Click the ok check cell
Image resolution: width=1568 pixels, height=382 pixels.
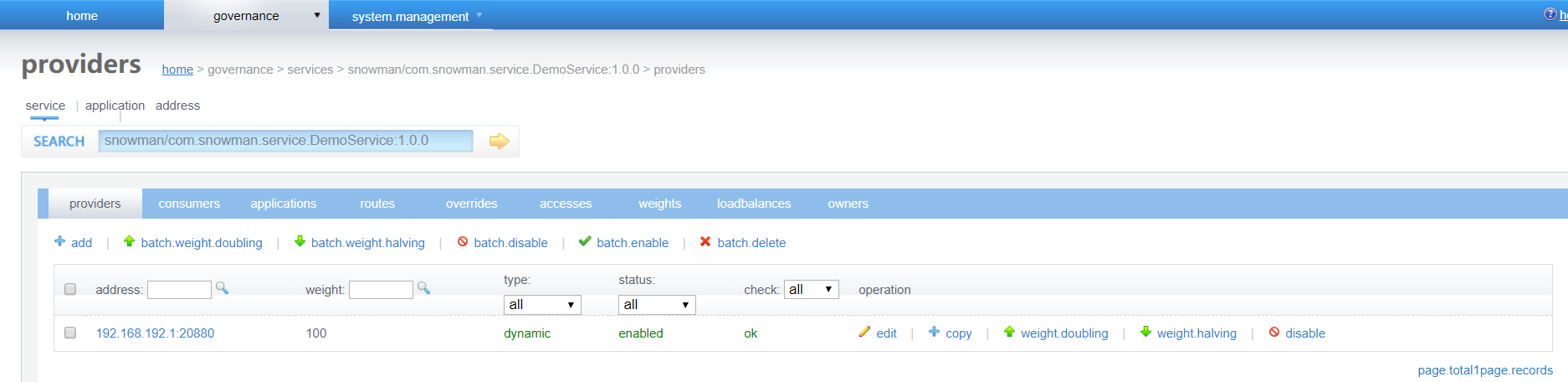[x=751, y=333]
